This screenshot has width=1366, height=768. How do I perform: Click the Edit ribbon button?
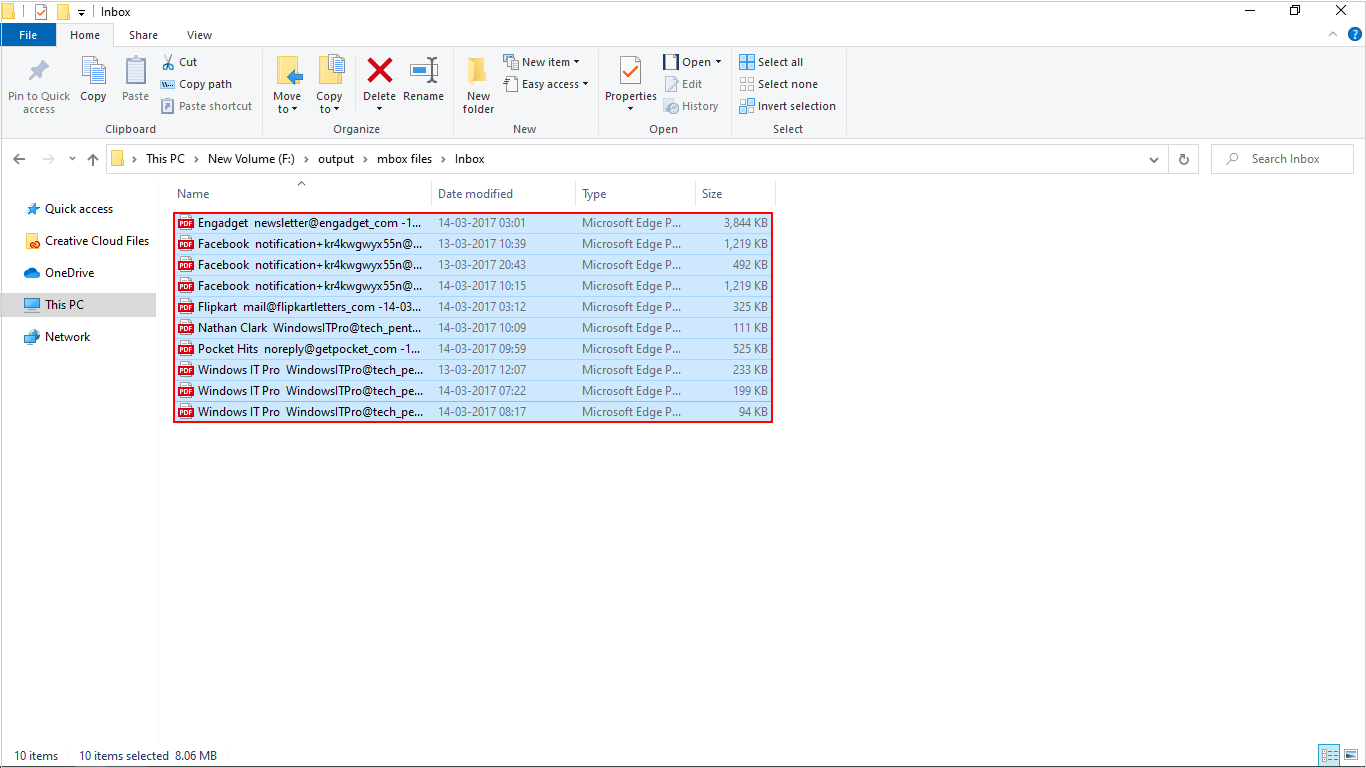tap(683, 84)
